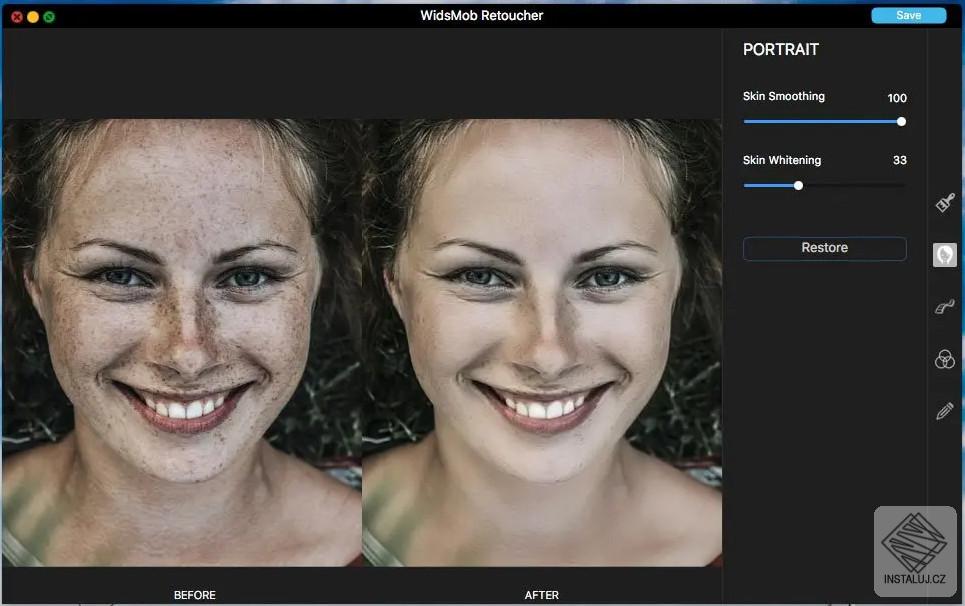Click the PORTRAIT panel heading

pos(780,48)
